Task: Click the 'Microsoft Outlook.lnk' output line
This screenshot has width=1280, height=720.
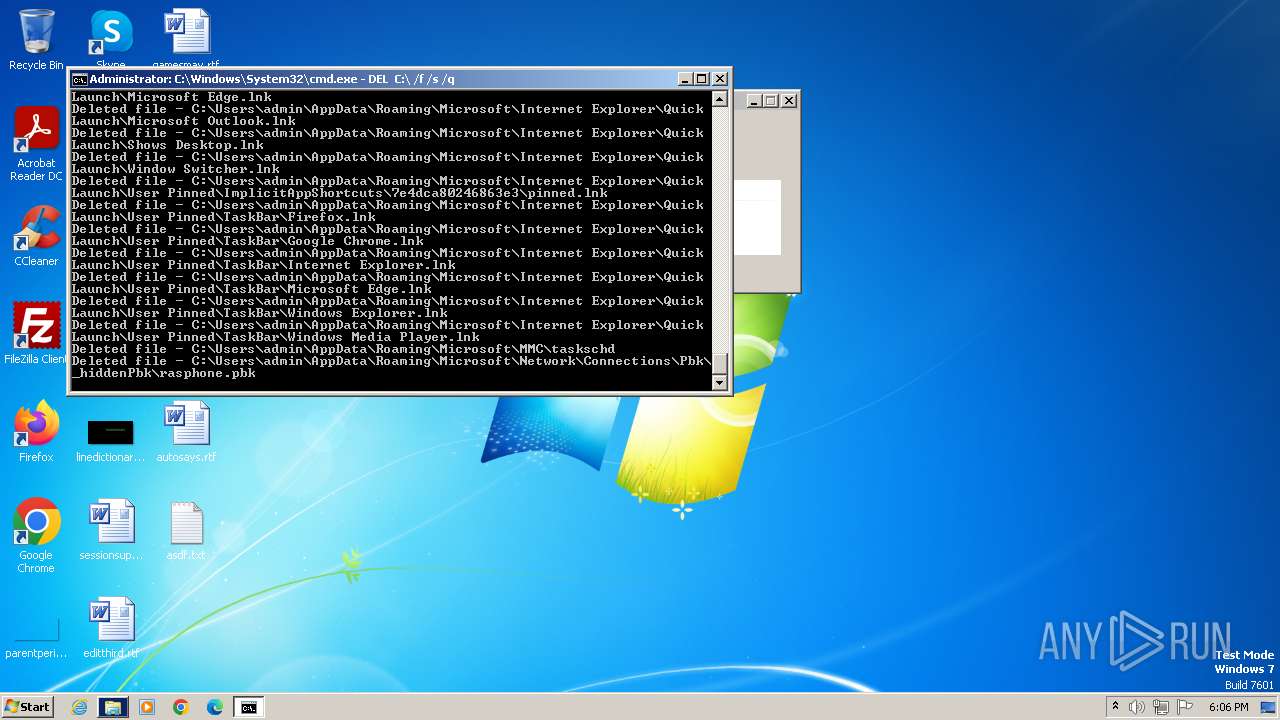Action: click(x=184, y=121)
